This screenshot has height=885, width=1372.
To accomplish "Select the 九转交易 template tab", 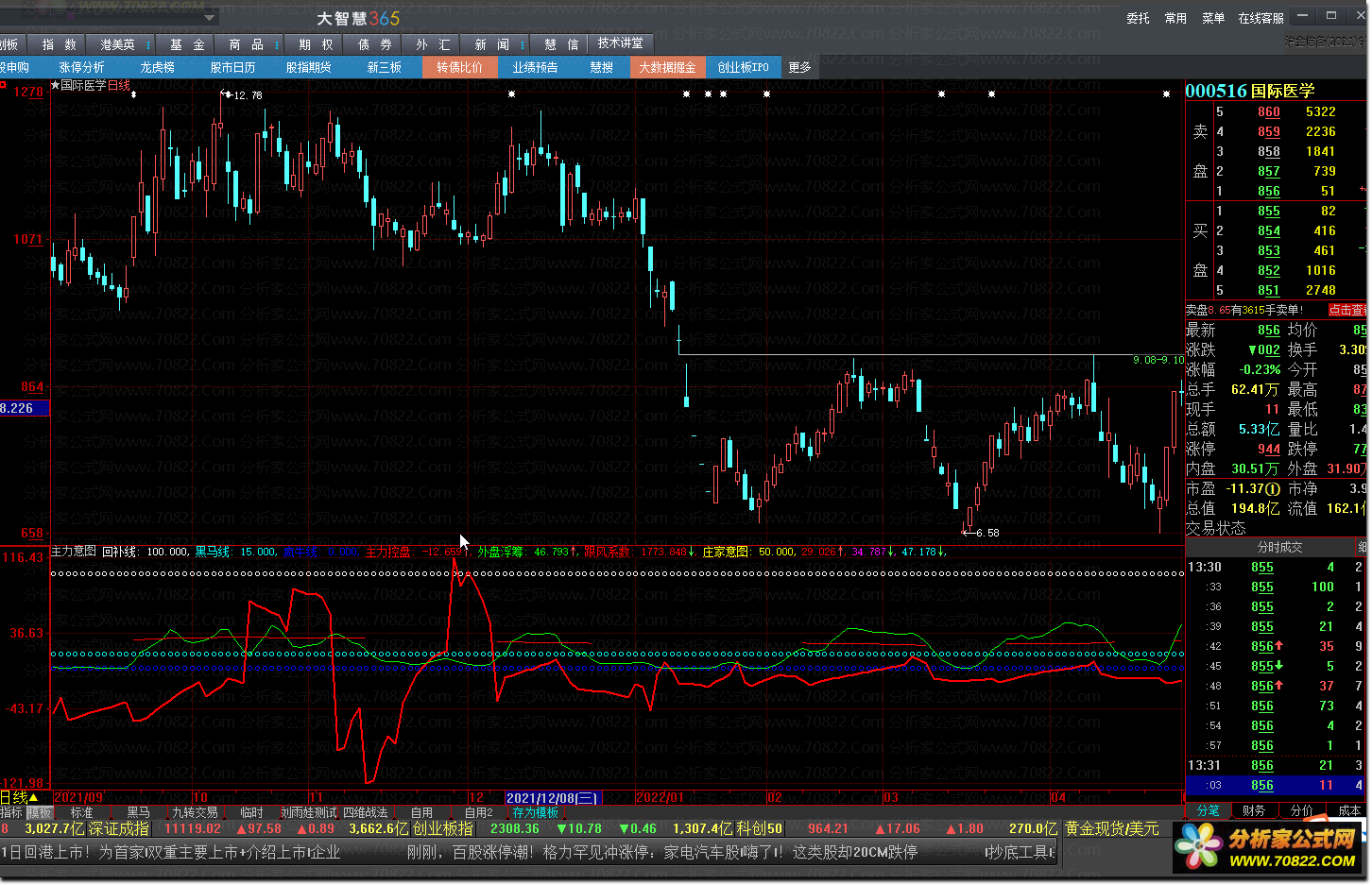I will click(x=195, y=812).
